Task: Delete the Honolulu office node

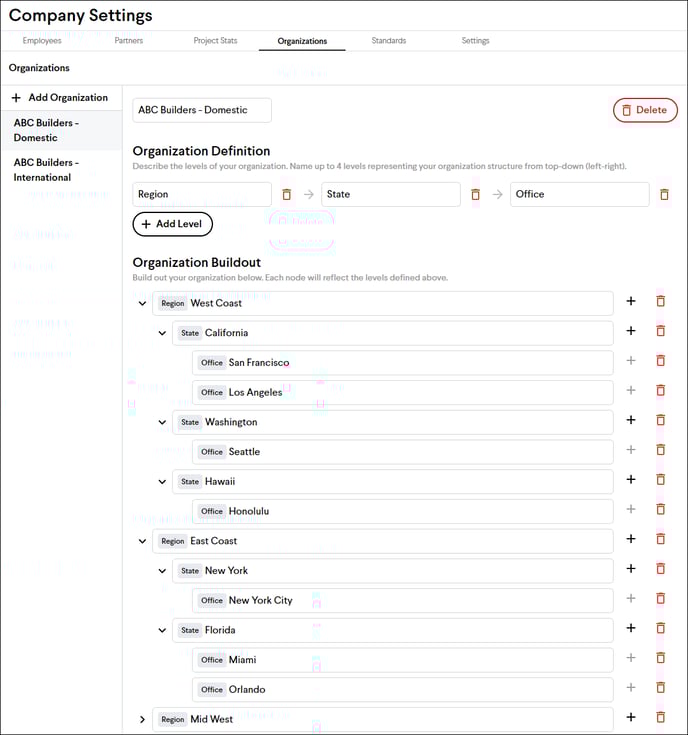Action: (660, 509)
